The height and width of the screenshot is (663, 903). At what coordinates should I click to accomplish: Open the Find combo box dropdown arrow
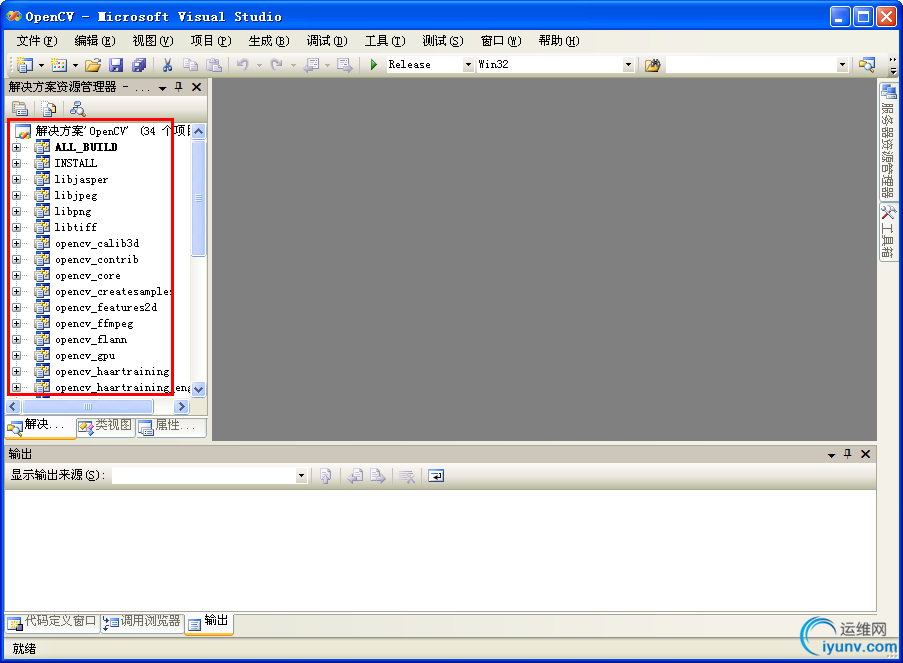tap(842, 65)
